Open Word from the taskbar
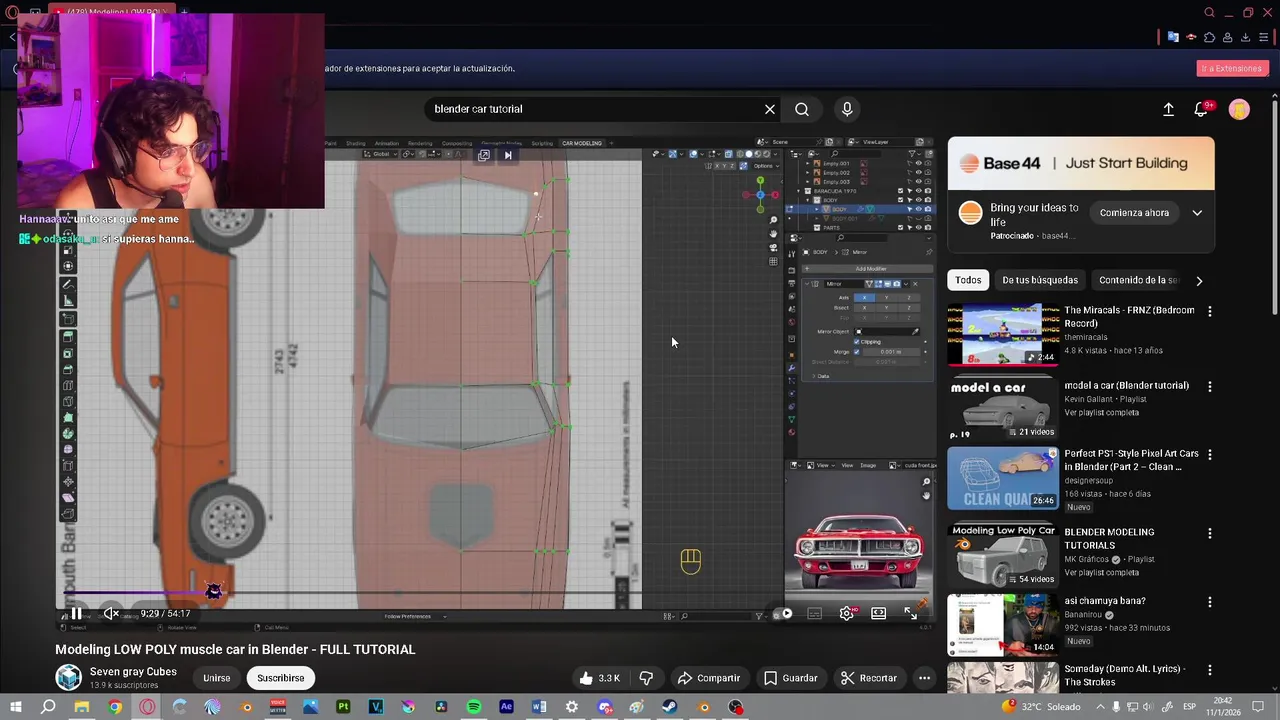This screenshot has width=1280, height=720. pos(539,707)
